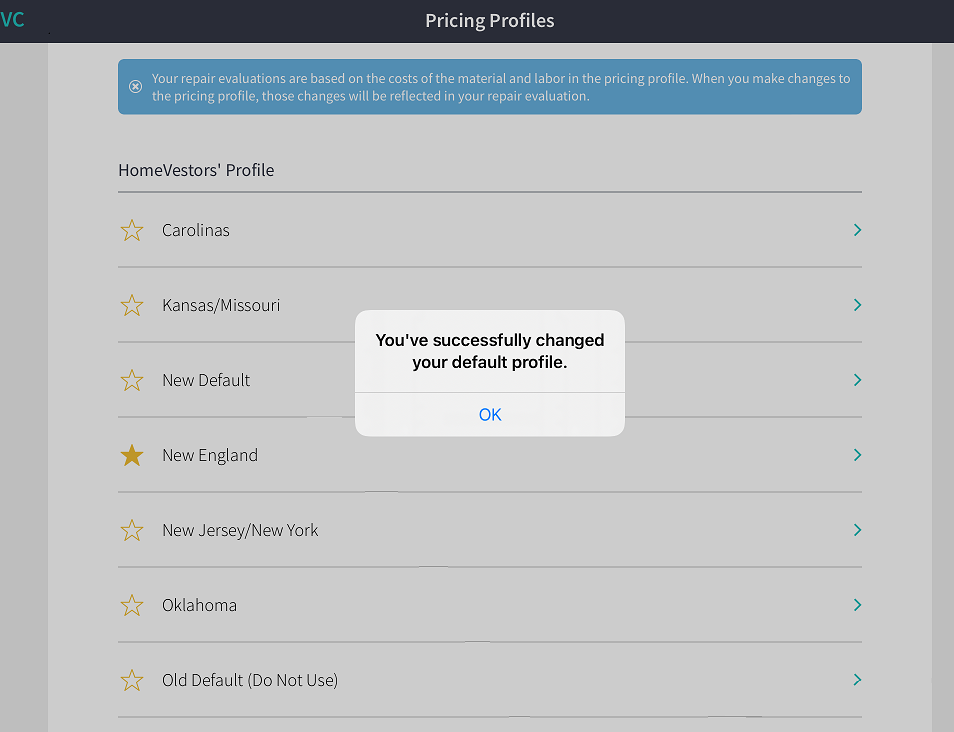Select Oklahoma profile label
This screenshot has width=954, height=732.
[200, 605]
